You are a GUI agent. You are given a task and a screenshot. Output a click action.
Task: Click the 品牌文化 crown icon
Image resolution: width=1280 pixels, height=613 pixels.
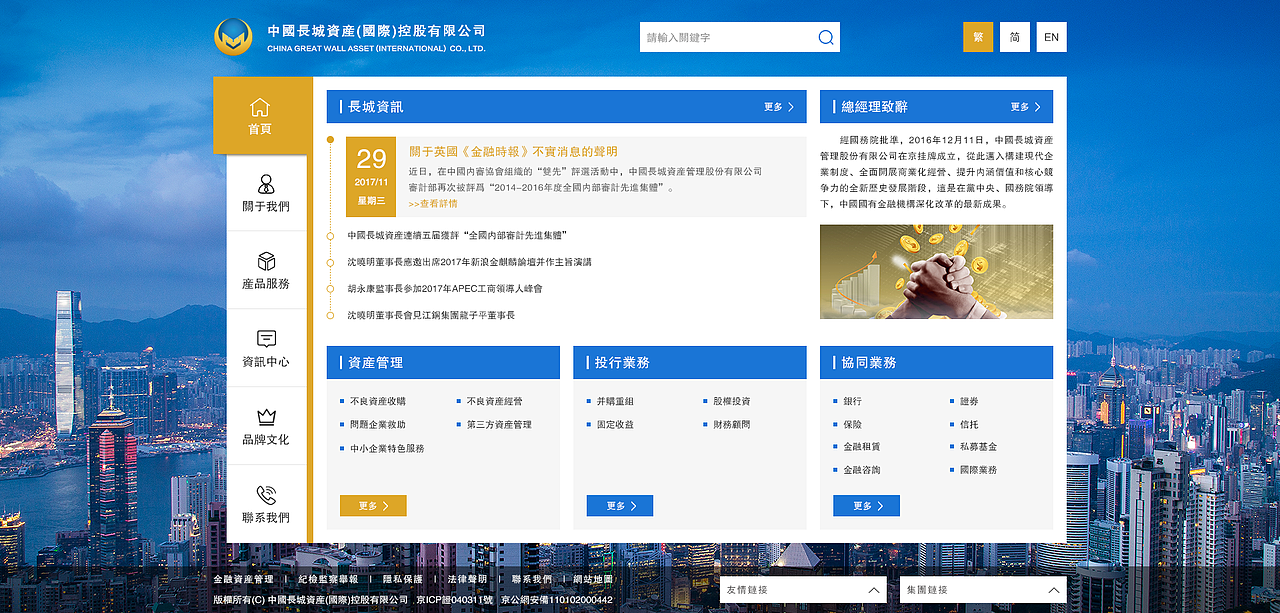(x=266, y=417)
